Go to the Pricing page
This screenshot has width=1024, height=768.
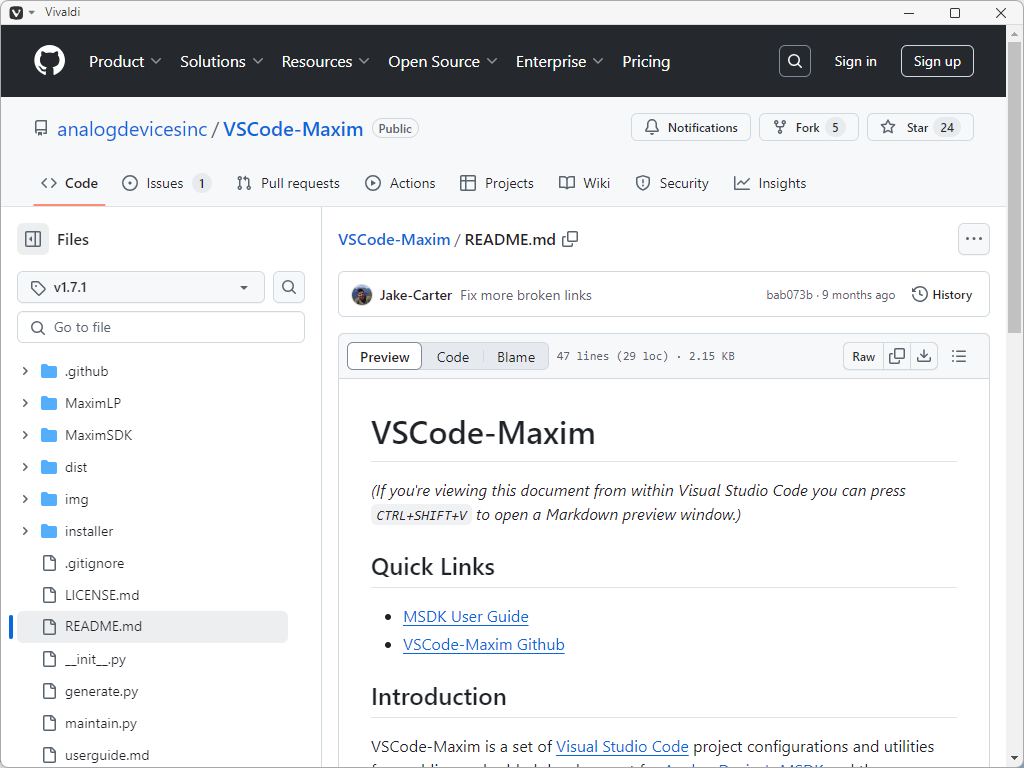point(646,61)
